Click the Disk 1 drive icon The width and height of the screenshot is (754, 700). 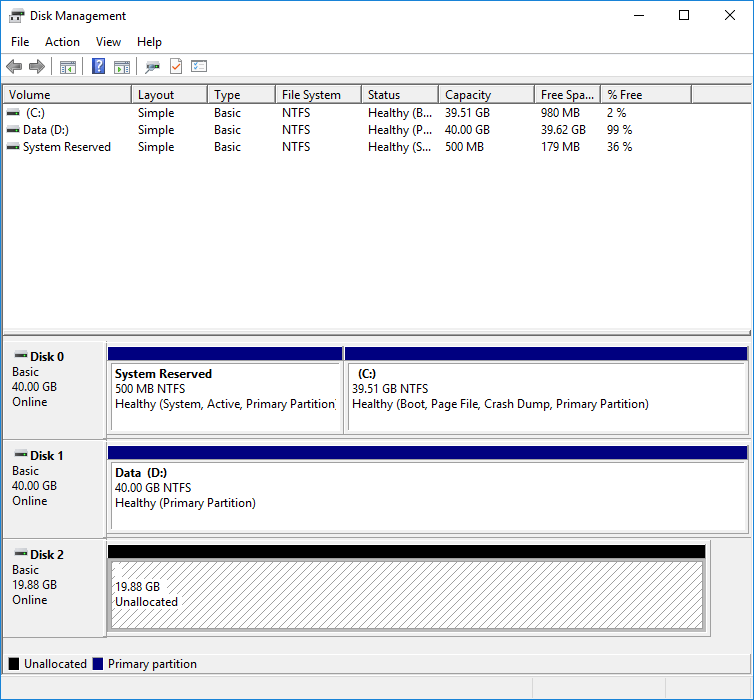21,454
